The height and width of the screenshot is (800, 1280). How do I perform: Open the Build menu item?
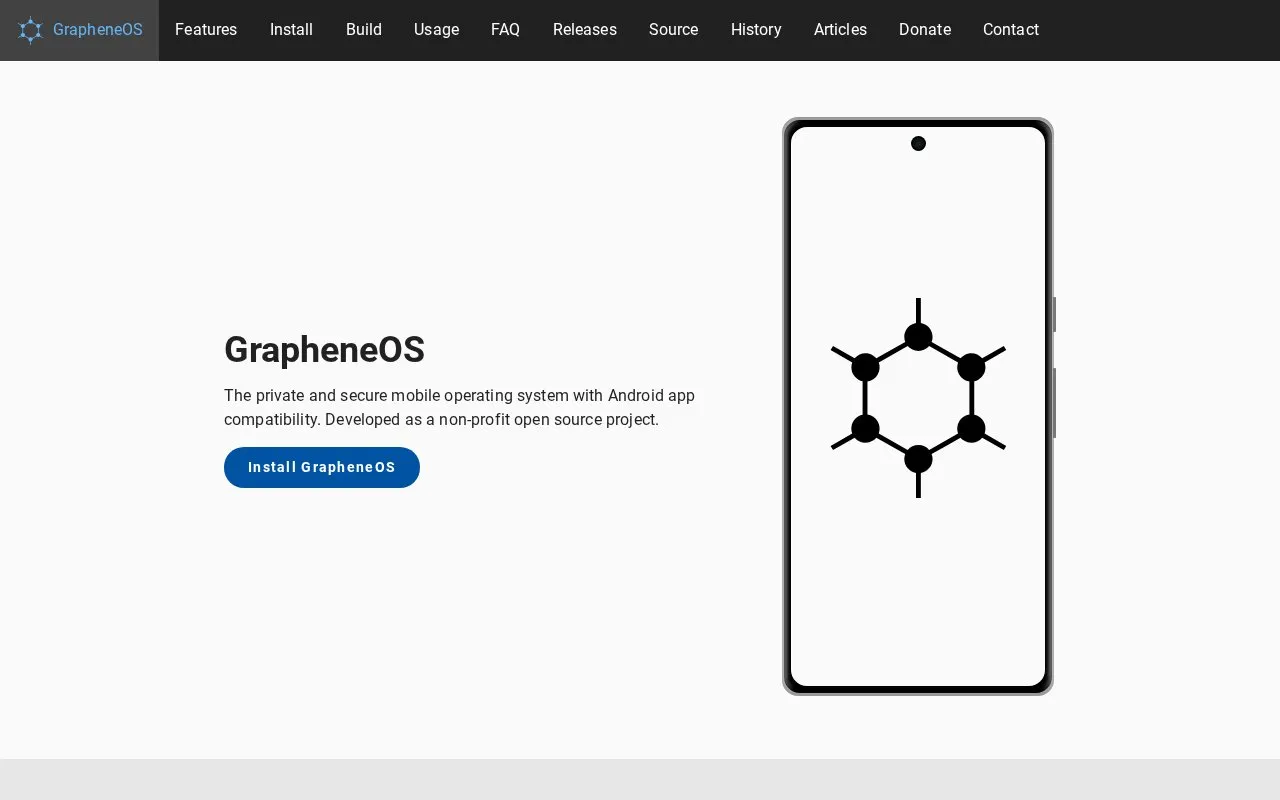coord(364,30)
